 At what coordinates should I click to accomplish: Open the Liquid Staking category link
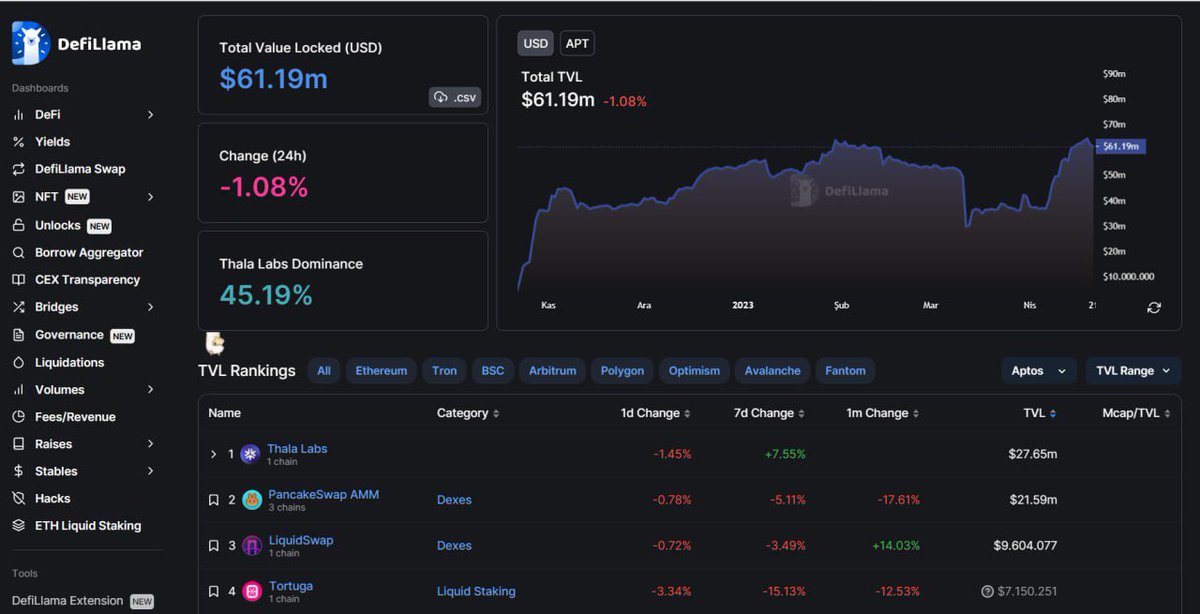476,592
